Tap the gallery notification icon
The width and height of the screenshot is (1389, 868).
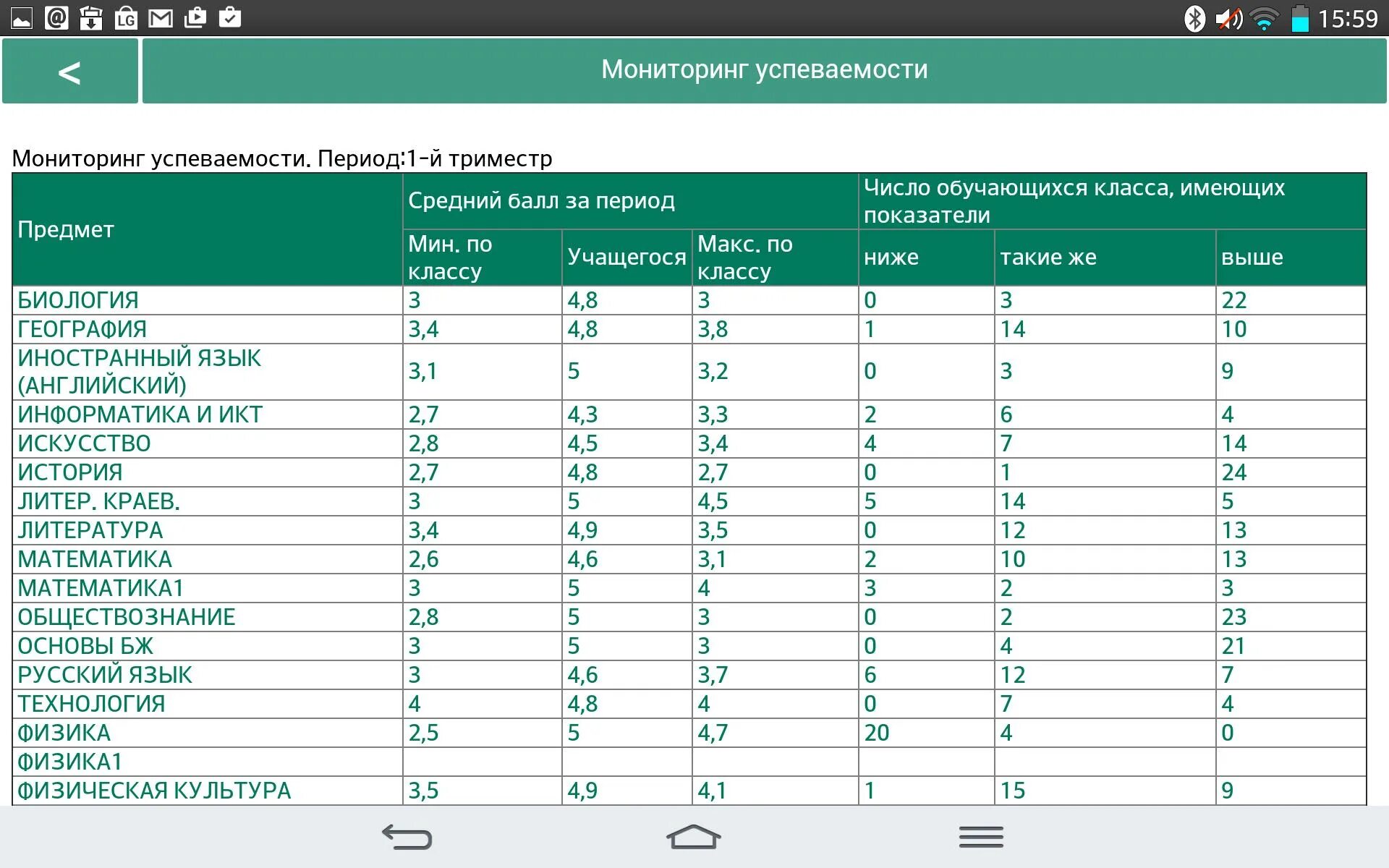22,17
